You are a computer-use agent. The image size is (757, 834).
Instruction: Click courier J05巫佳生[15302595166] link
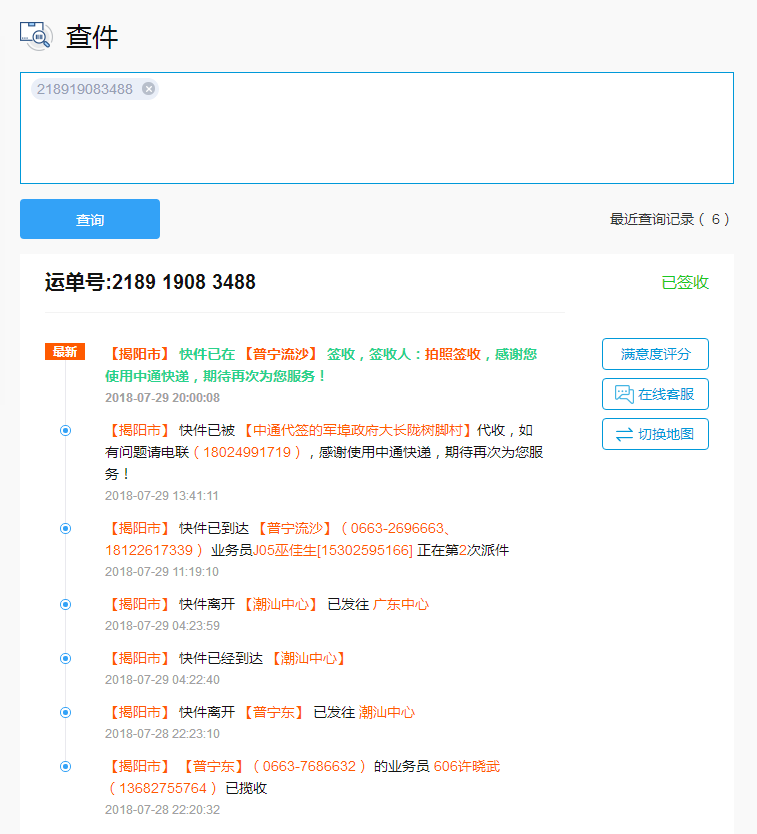pos(332,550)
